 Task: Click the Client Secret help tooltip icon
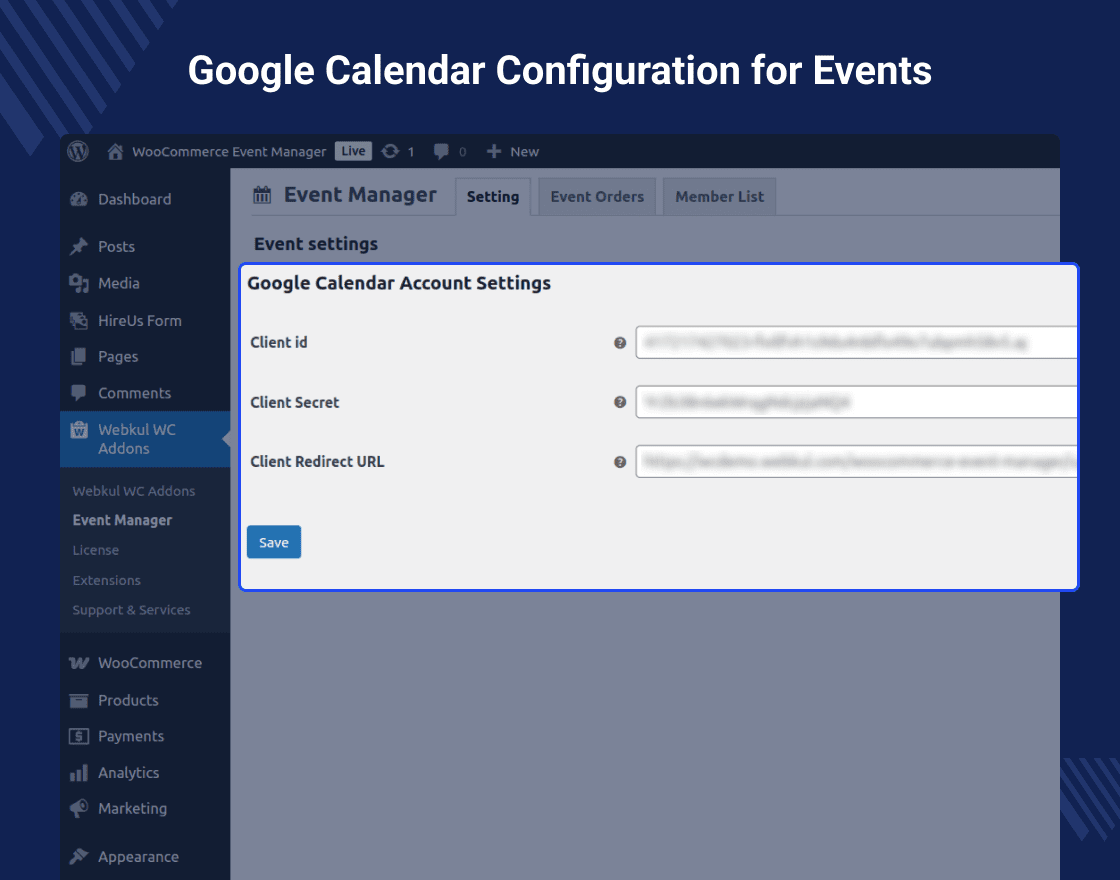point(620,402)
